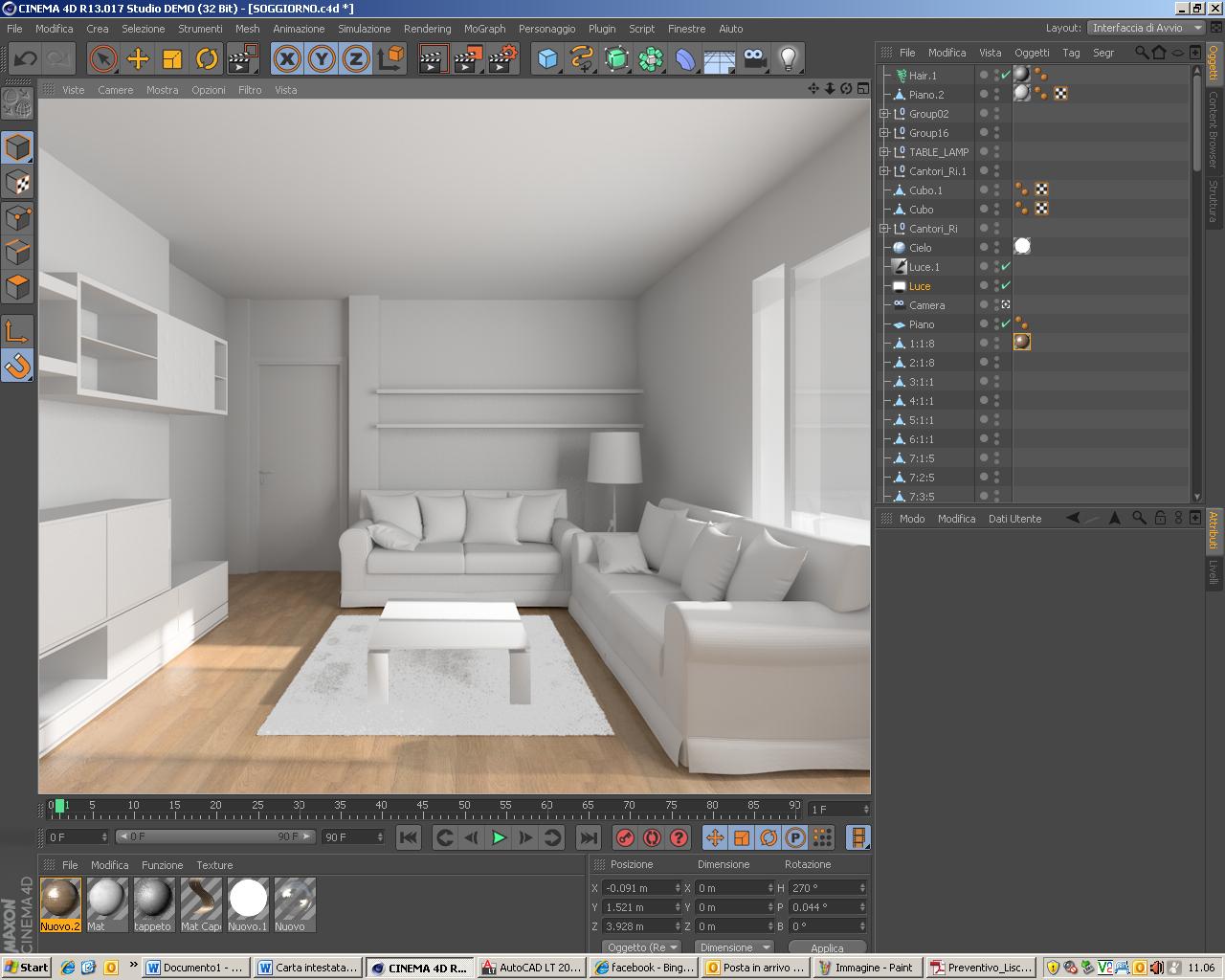Viewport: 1225px width, 980px height.
Task: Open the Layout dropdown Interfaccia di Avvio
Action: pos(1147,28)
